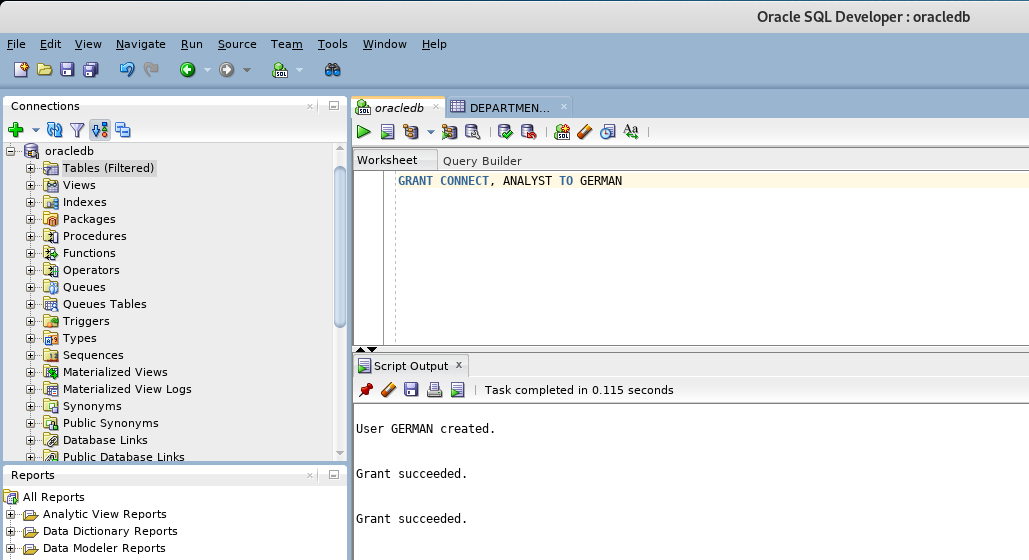Click the GRANT statement in worksheet editor
Screen dimensions: 1029x560
(510, 181)
